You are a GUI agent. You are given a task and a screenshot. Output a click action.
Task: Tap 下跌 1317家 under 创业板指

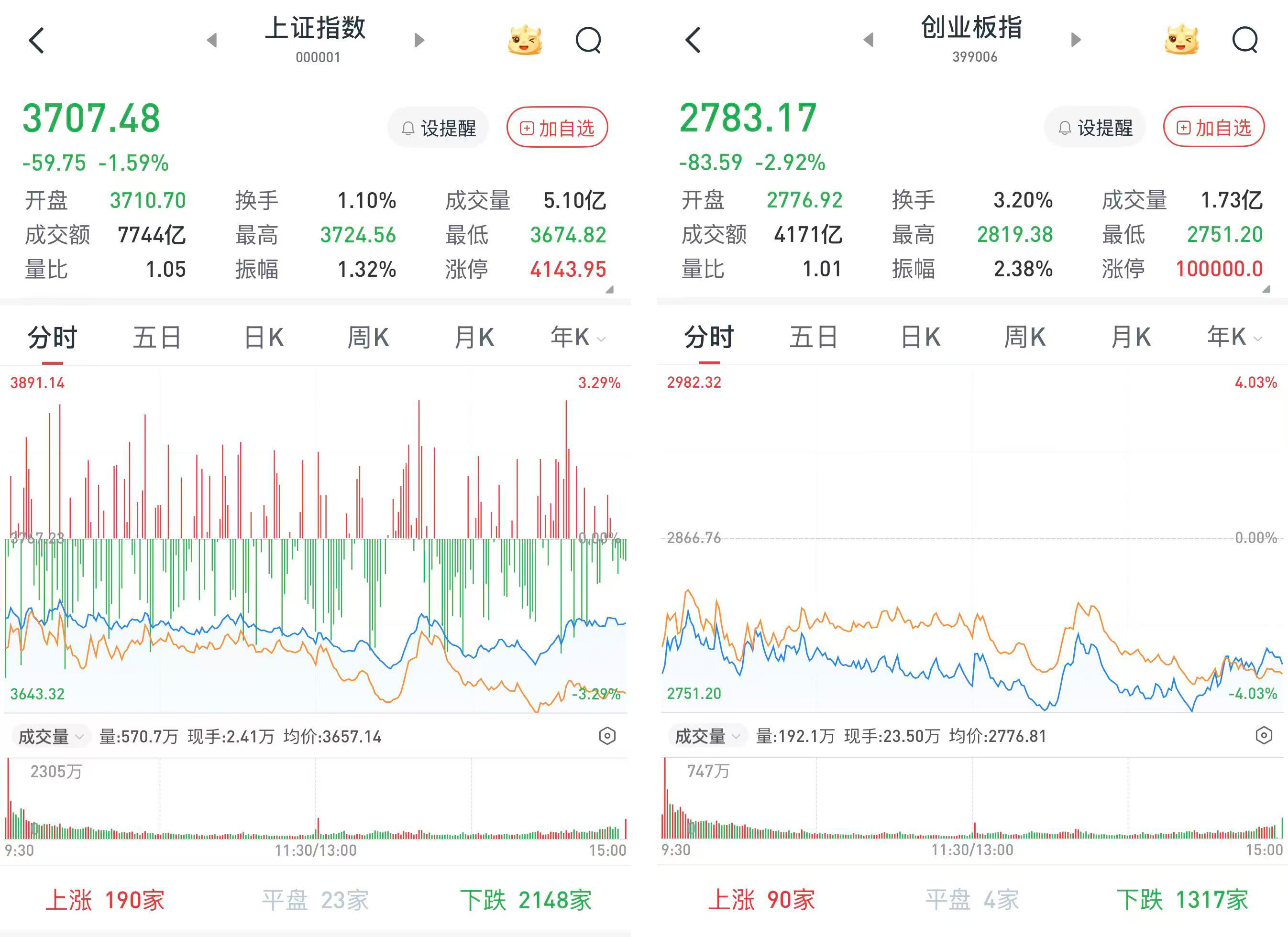click(1182, 900)
